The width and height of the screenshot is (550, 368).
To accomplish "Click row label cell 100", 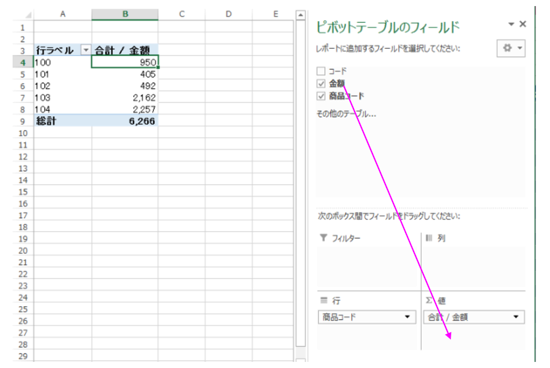I will point(62,62).
